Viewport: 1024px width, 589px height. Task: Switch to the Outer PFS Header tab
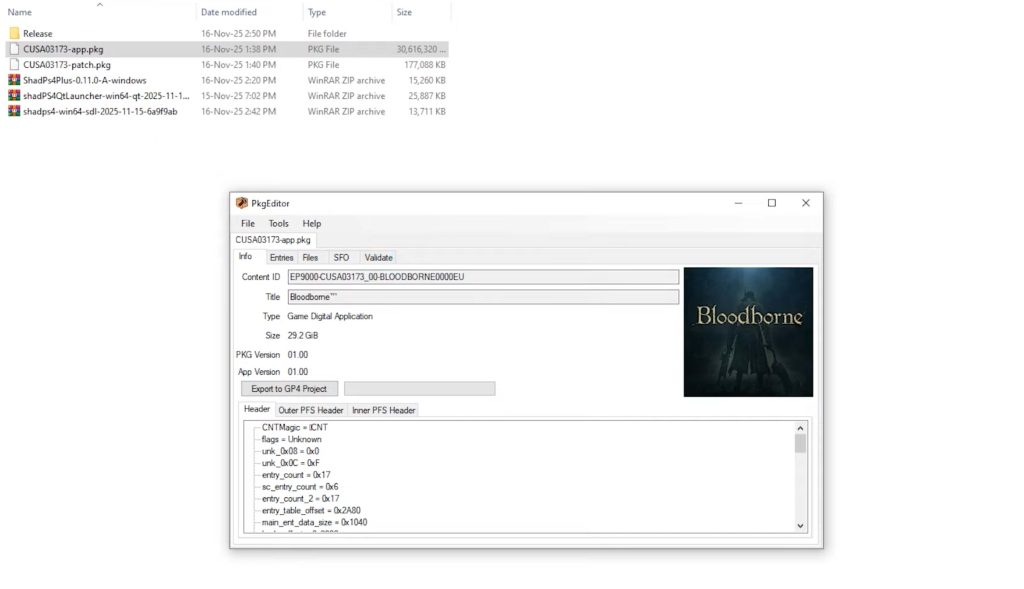click(x=310, y=410)
